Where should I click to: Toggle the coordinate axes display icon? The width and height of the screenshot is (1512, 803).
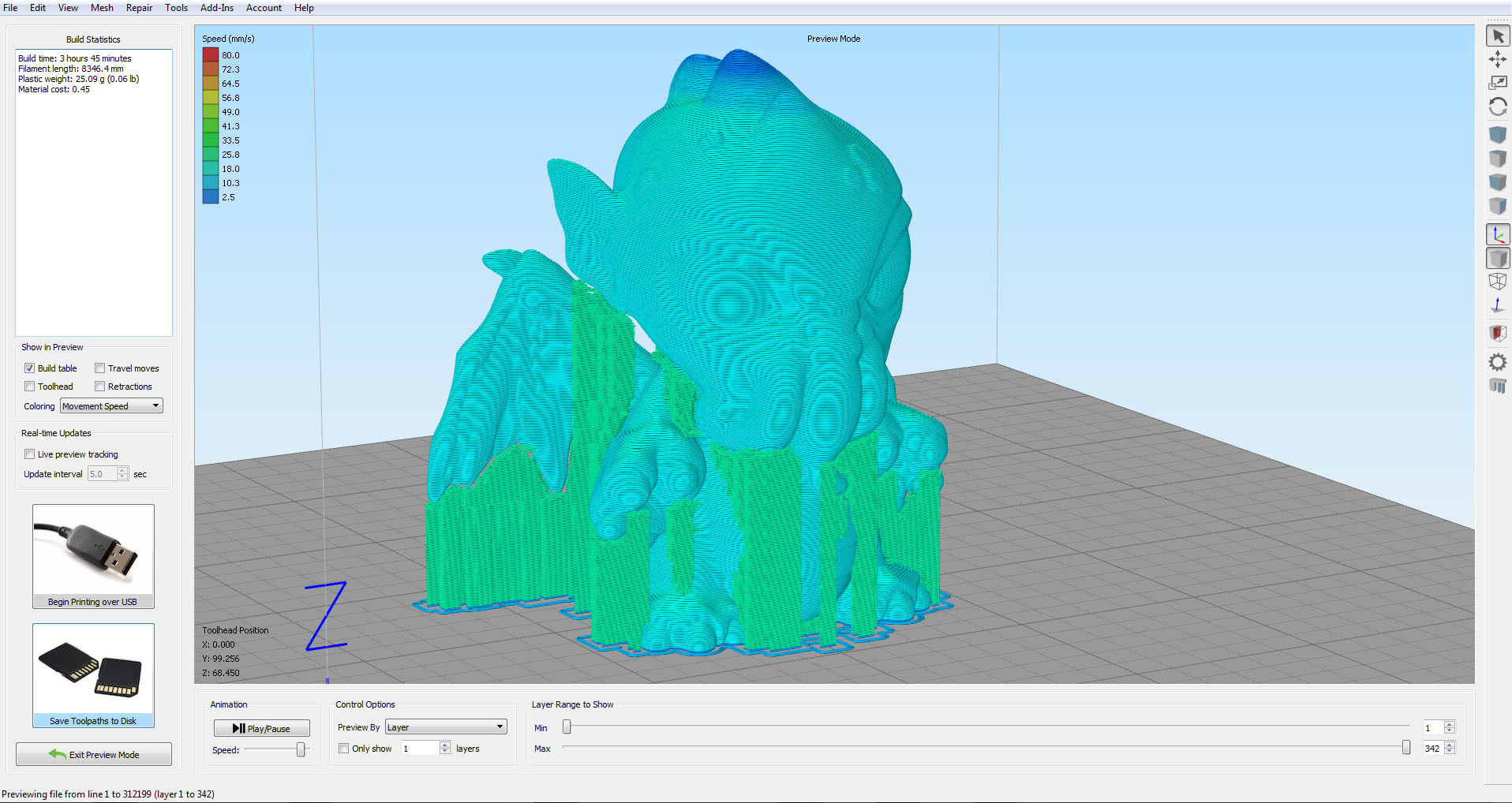[1497, 233]
